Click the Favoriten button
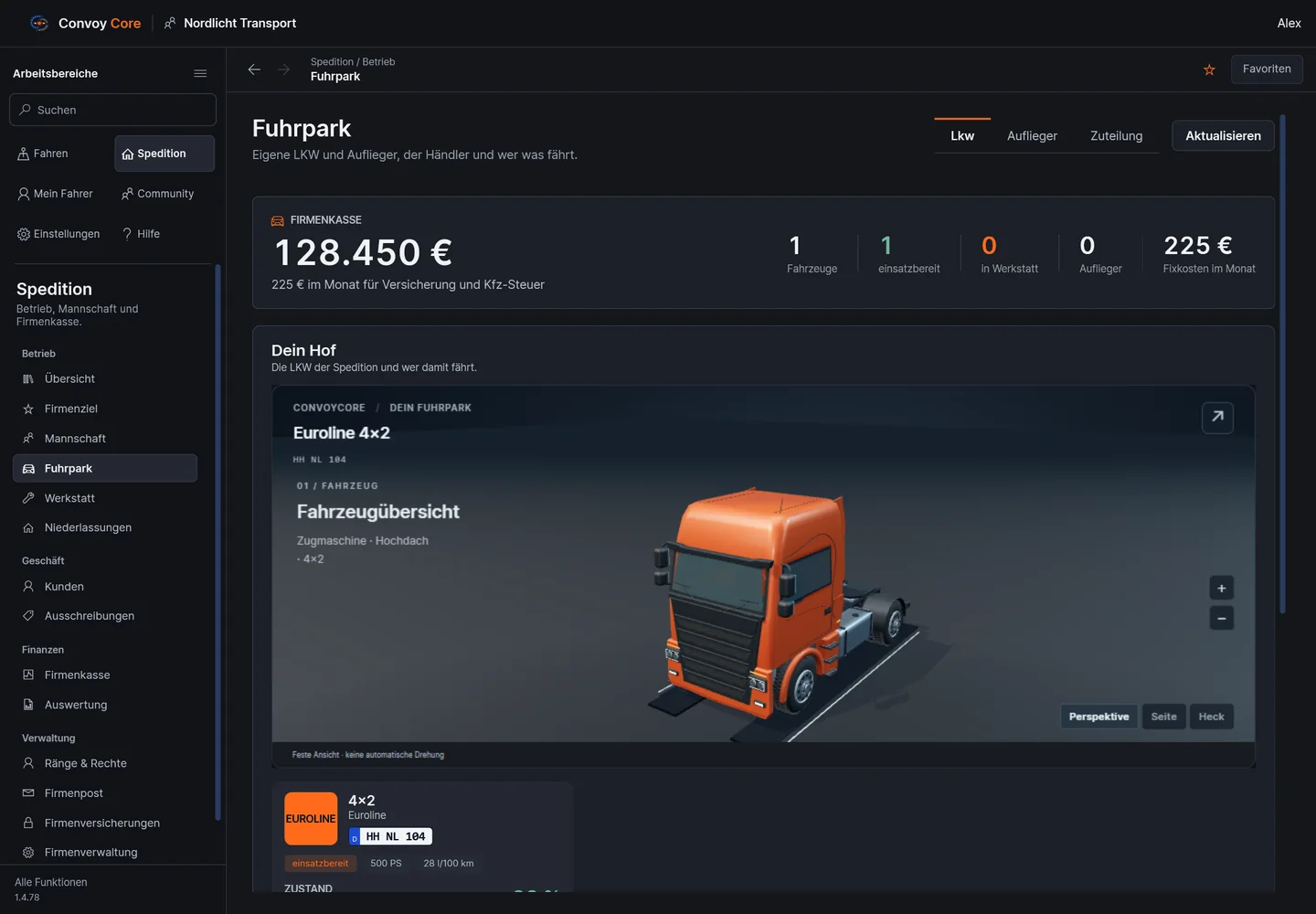 [1267, 69]
